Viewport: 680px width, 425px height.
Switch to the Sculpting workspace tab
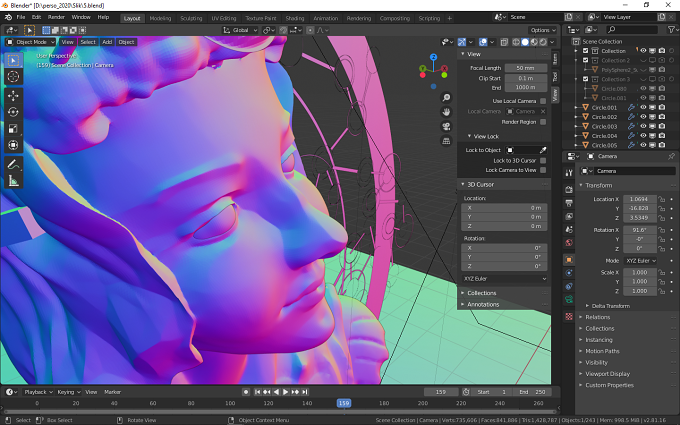pos(191,18)
